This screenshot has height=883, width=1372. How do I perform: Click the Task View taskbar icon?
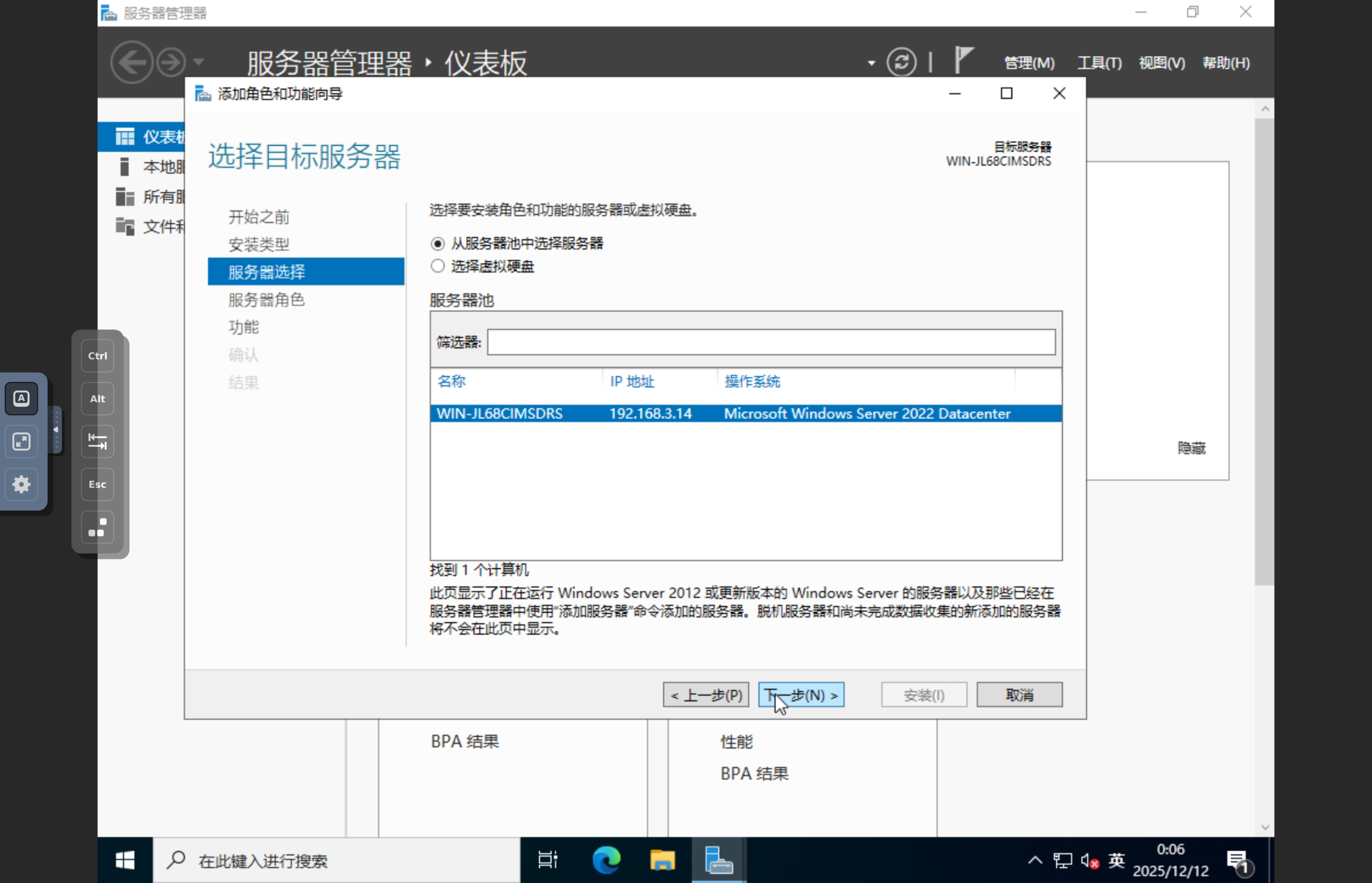pos(548,860)
